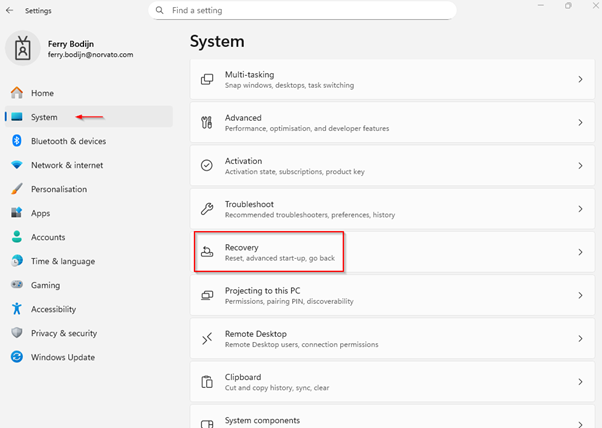Click the Personalisation paintbrush icon
The height and width of the screenshot is (428, 602).
tap(17, 189)
